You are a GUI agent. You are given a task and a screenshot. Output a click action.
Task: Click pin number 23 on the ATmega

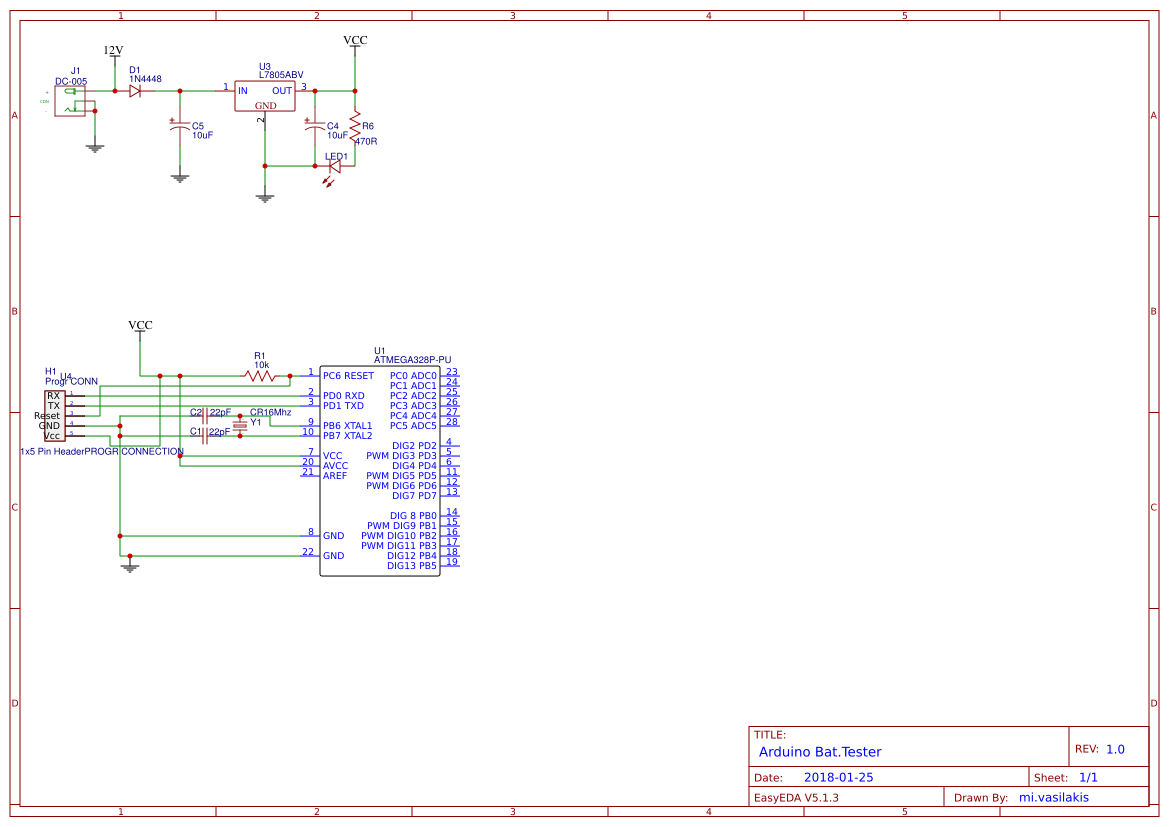452,372
